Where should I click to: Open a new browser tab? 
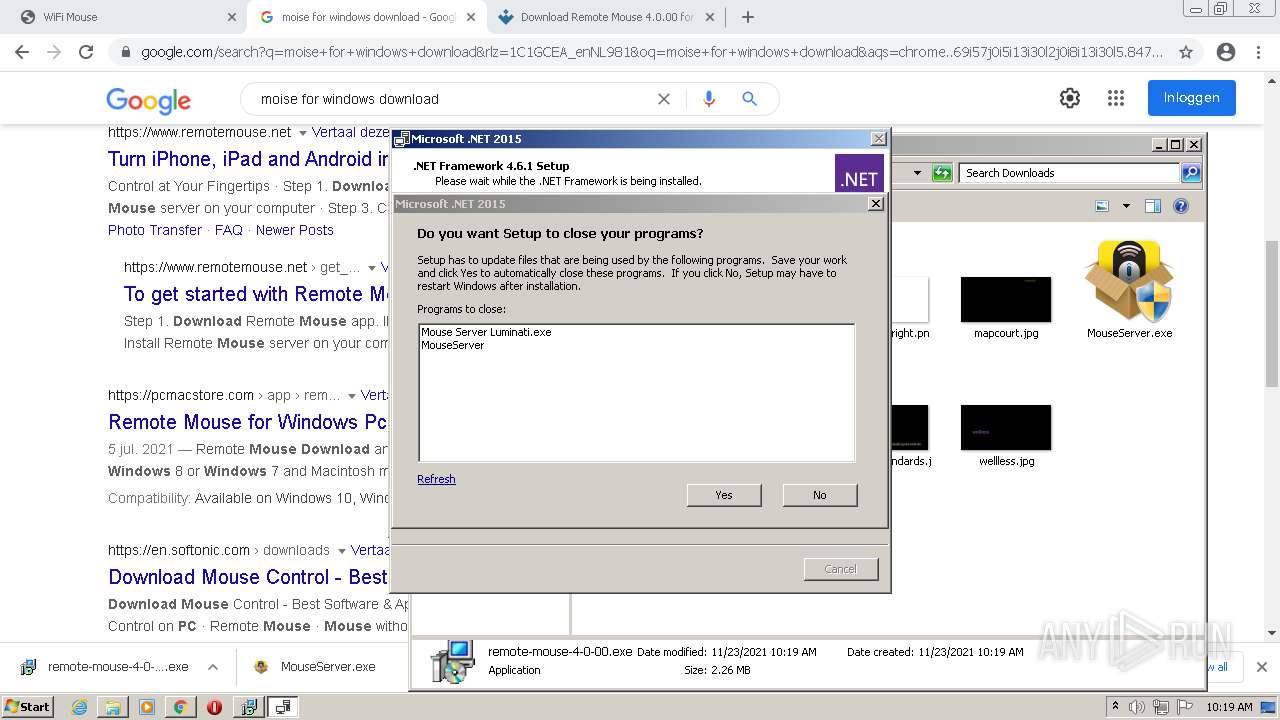748,17
